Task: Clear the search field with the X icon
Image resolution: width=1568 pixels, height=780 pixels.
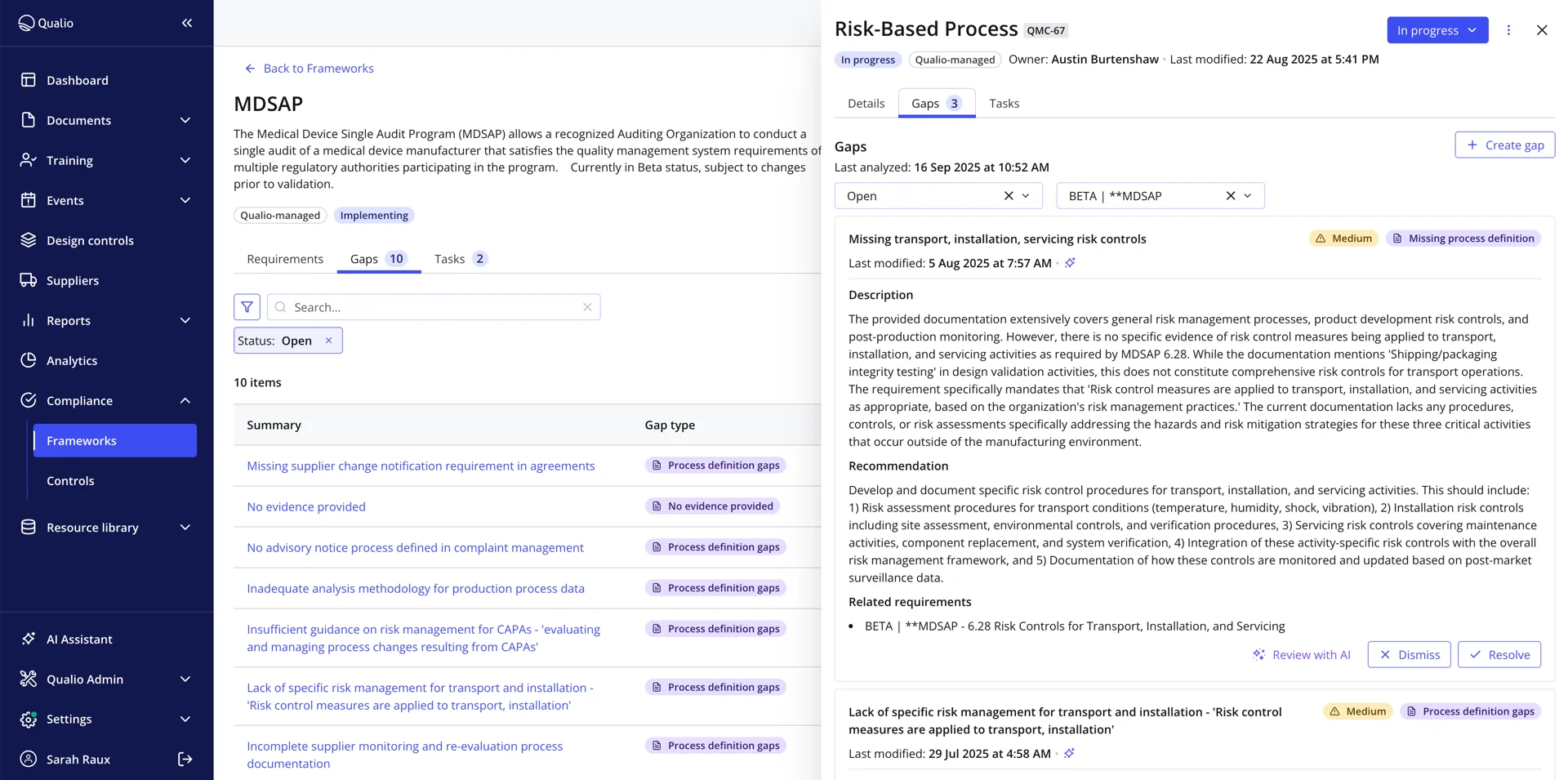Action: pyautogui.click(x=587, y=307)
